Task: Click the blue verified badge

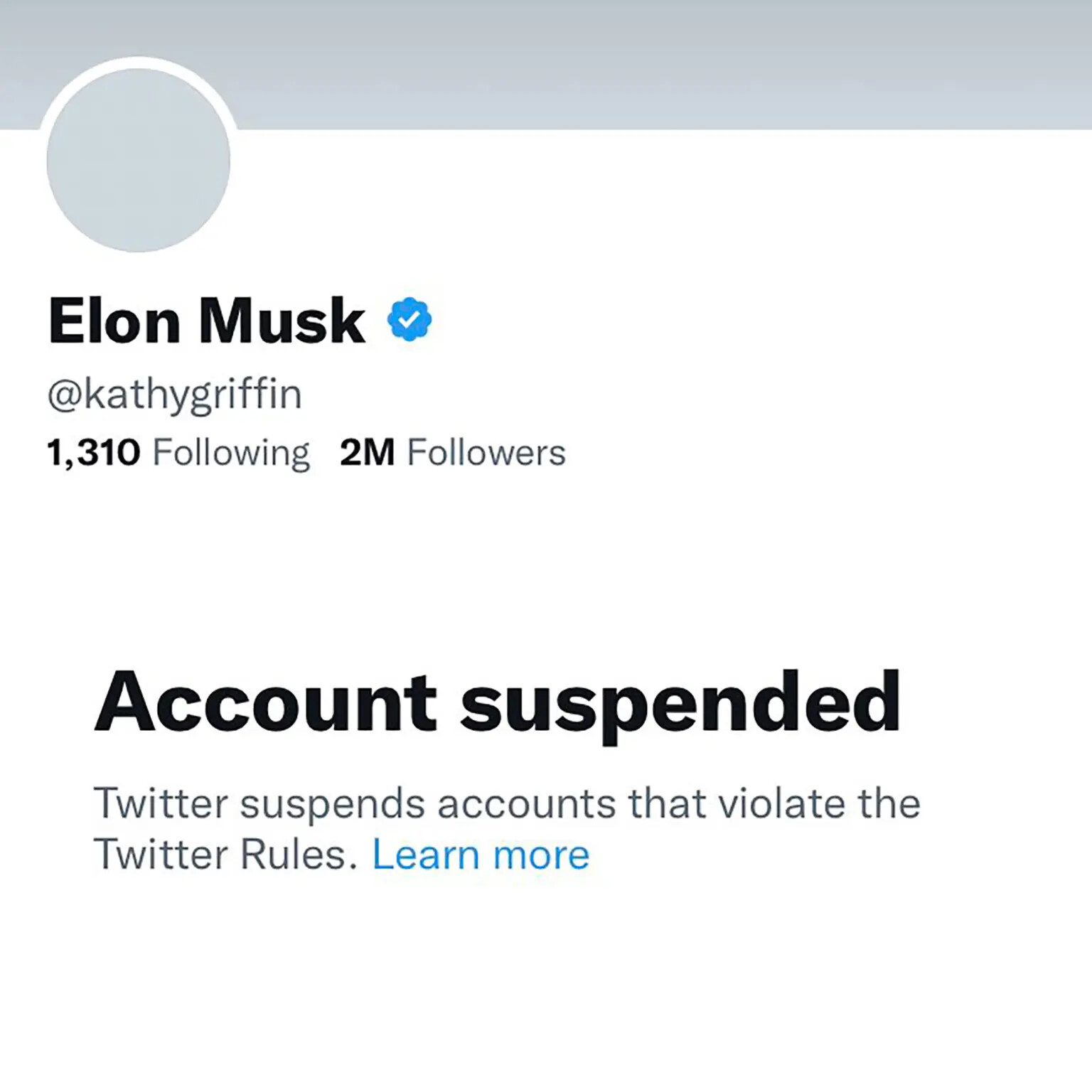Action: [409, 320]
